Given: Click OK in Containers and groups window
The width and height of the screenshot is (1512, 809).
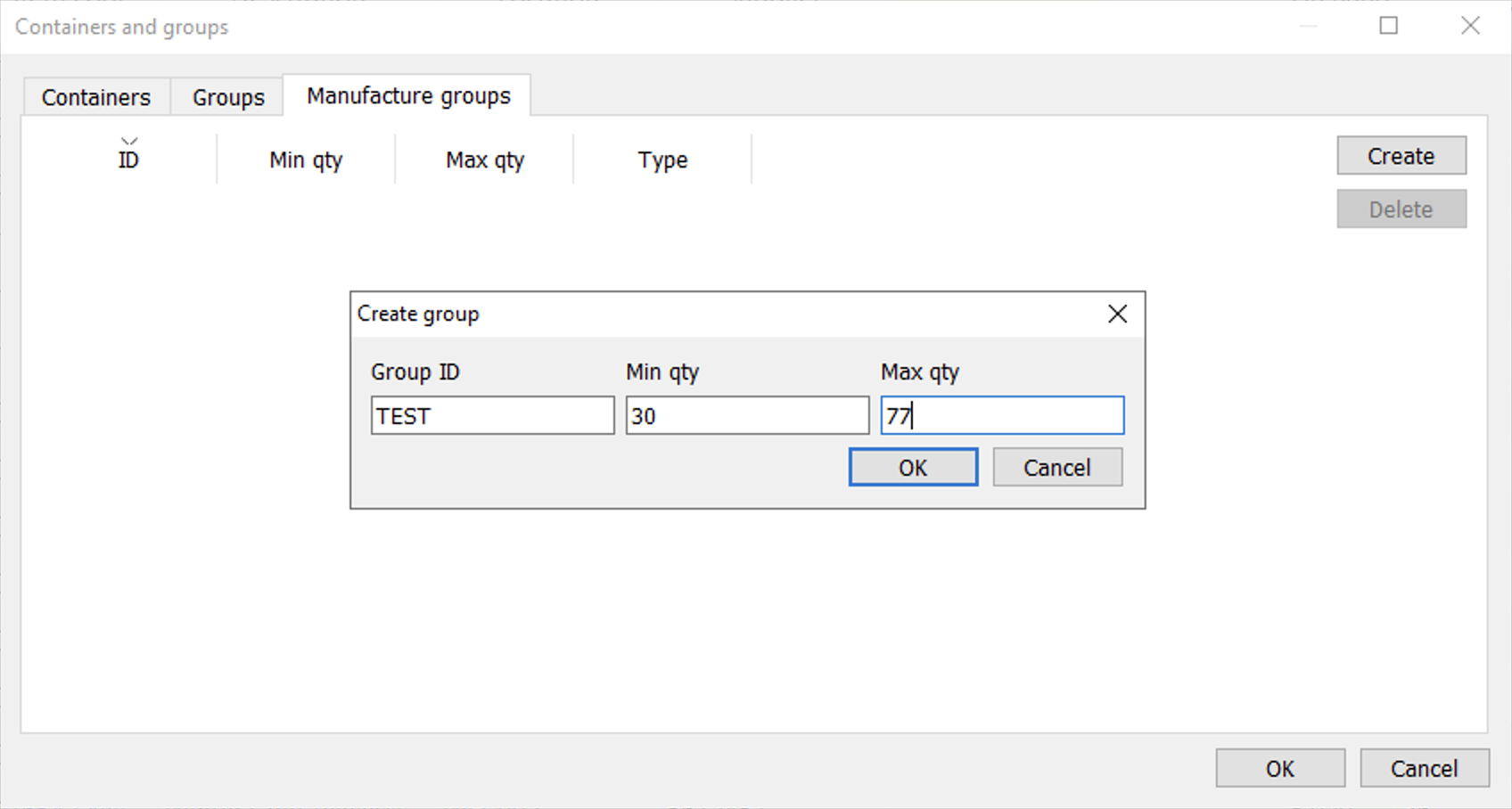Looking at the screenshot, I should [1280, 768].
